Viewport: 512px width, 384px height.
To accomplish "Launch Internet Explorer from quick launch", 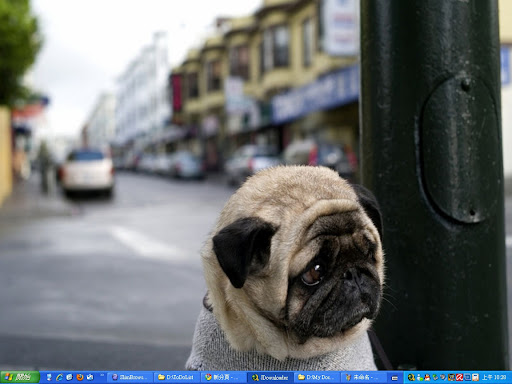I will (59, 377).
